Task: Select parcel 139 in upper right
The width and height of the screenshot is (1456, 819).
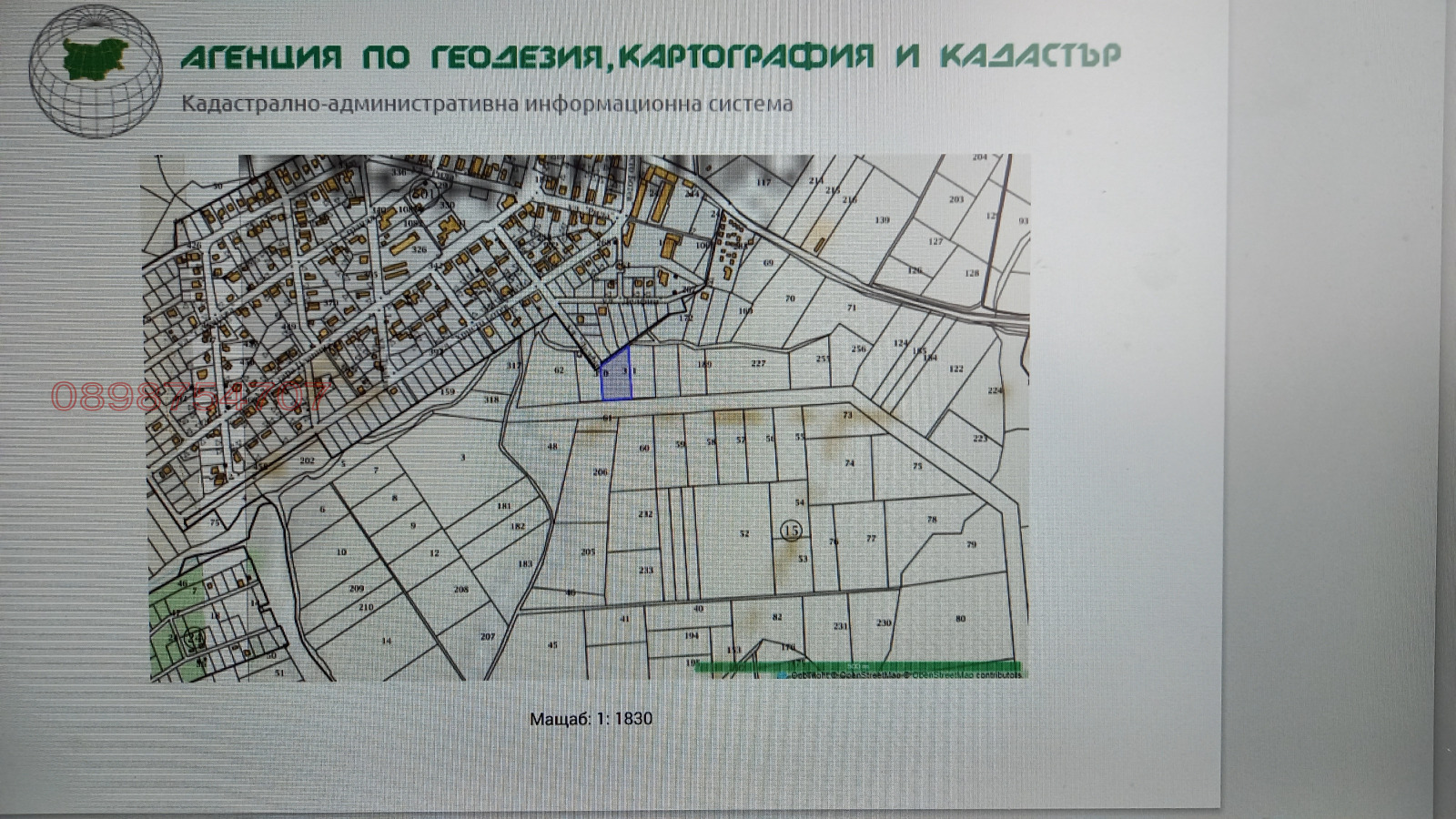Action: 882,220
